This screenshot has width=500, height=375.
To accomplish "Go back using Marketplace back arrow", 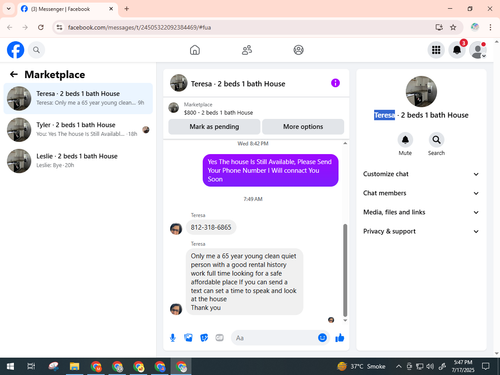I will tap(14, 74).
